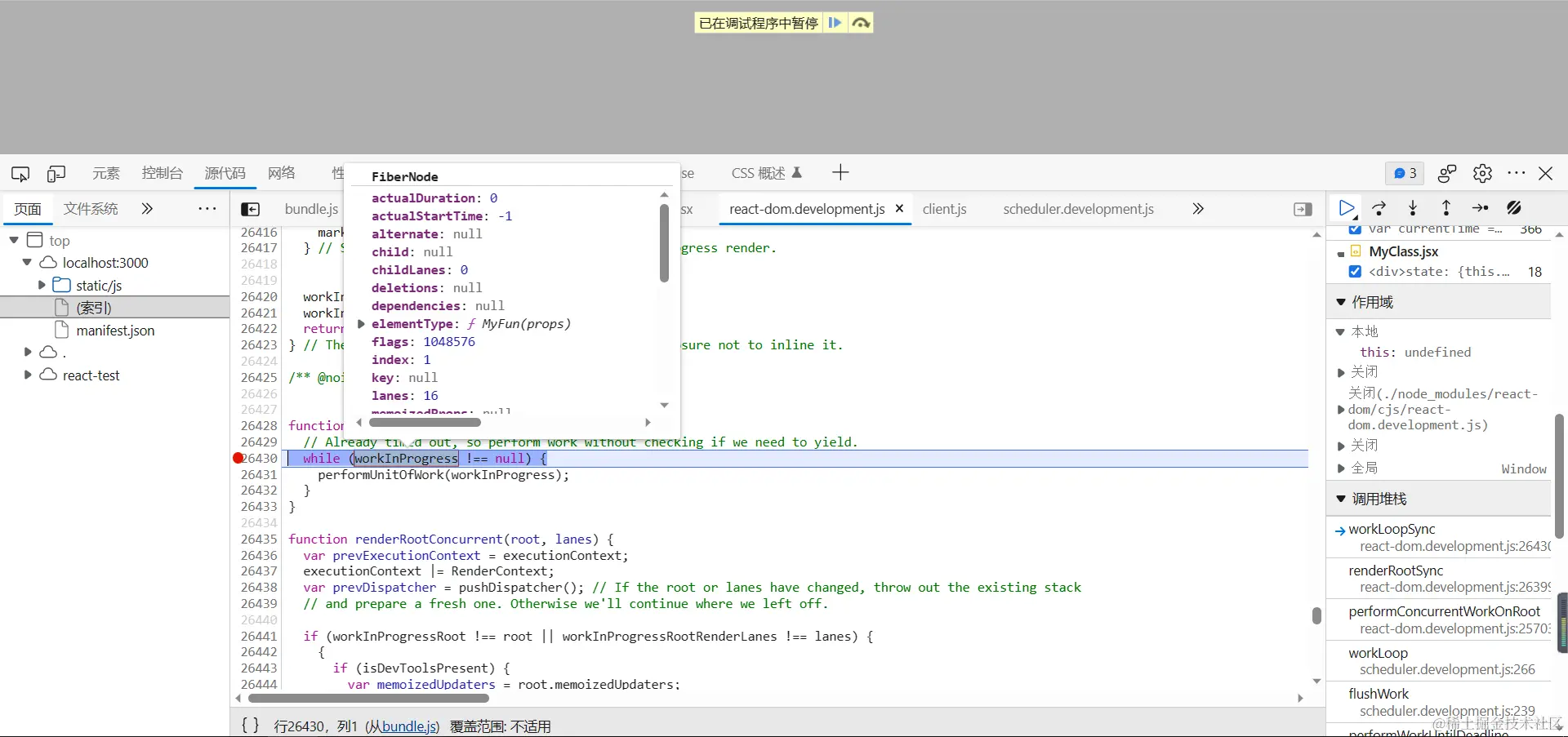1568x737 pixels.
Task: Collapse the localhost:3000 tree node
Action: point(27,263)
